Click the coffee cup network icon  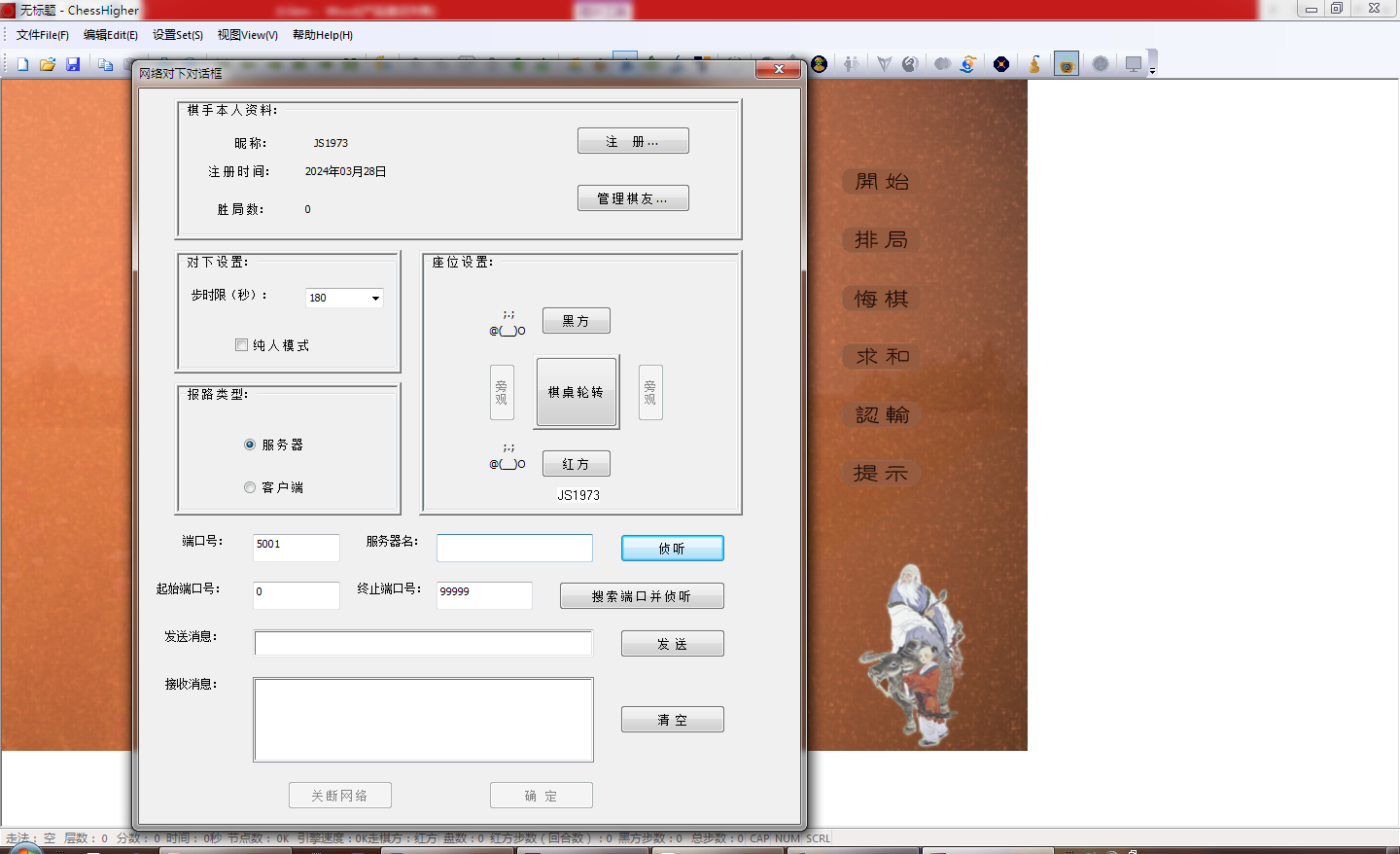tap(1067, 64)
